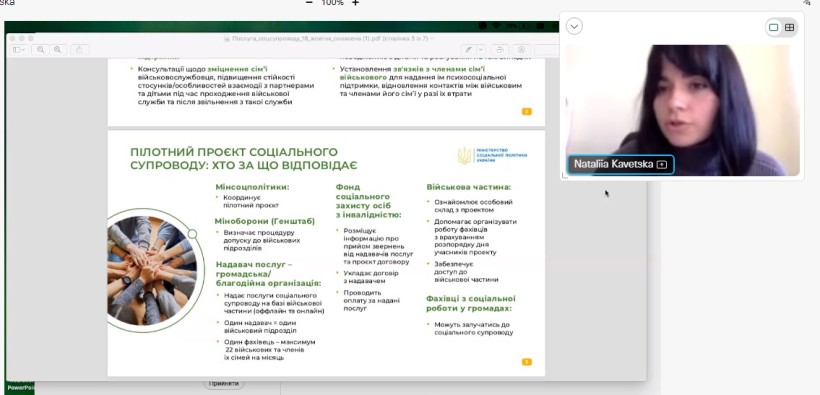This screenshot has height=395, width=820.
Task: Select Nataliia Kavetska's video tile
Action: click(x=682, y=110)
